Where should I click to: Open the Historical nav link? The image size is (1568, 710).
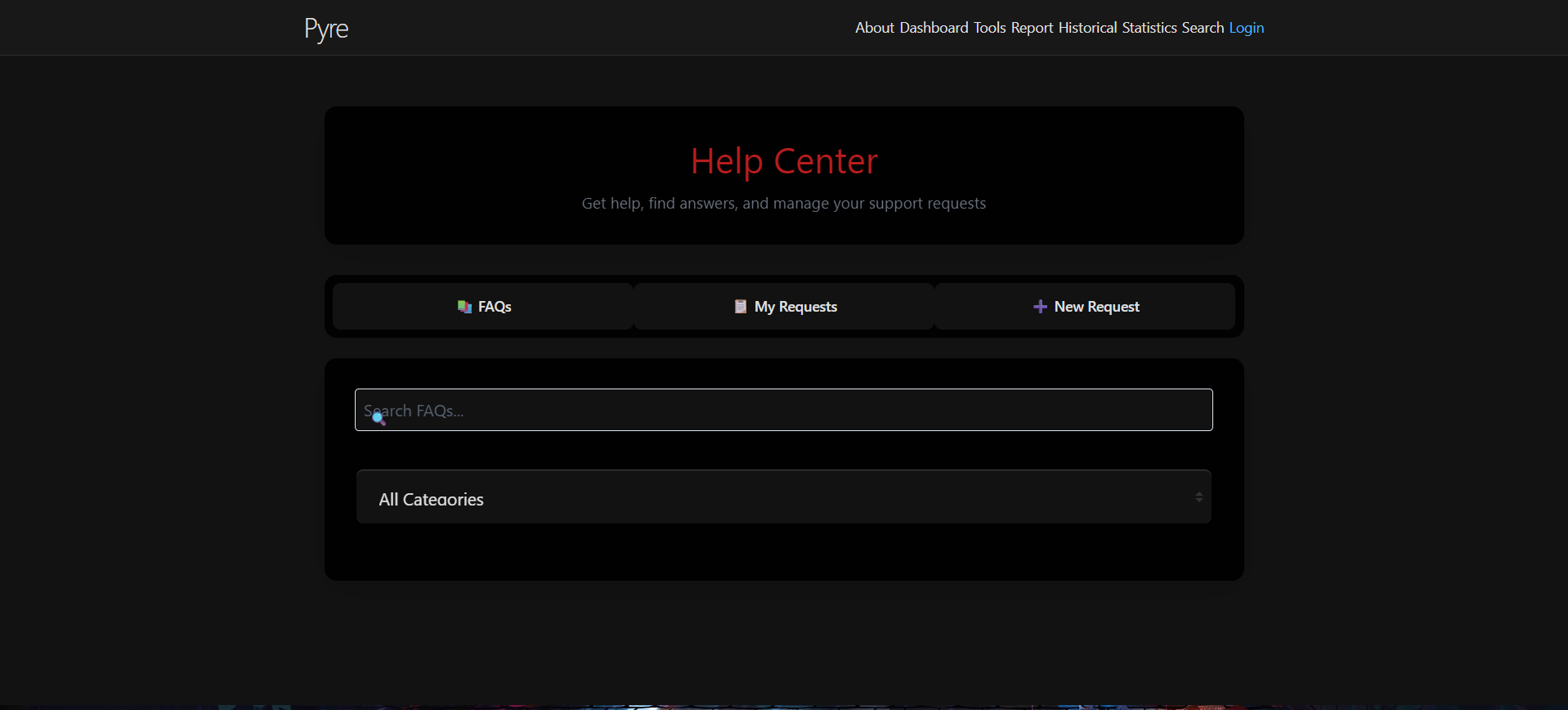[x=1087, y=28]
